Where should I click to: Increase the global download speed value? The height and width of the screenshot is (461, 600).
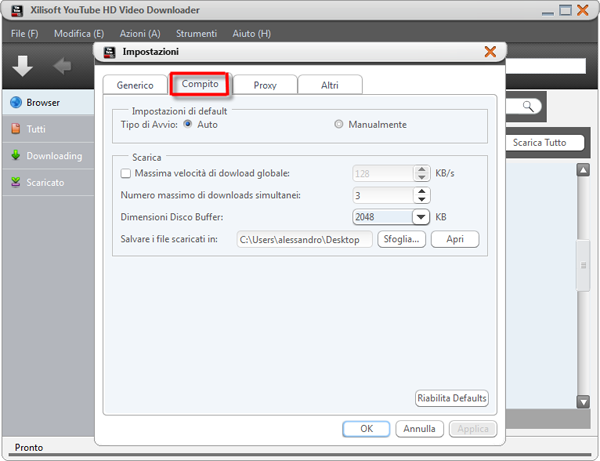(422, 169)
